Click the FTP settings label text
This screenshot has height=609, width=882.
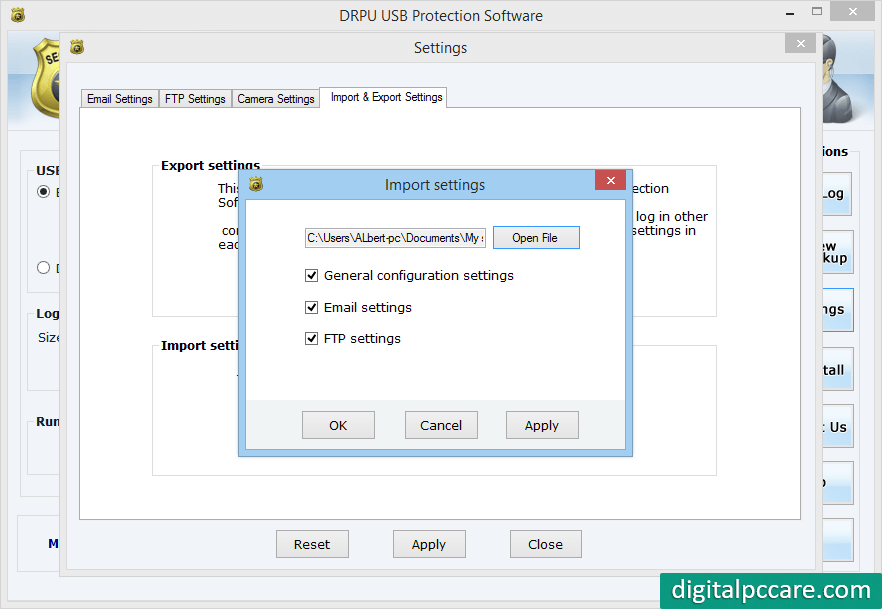[x=362, y=339]
